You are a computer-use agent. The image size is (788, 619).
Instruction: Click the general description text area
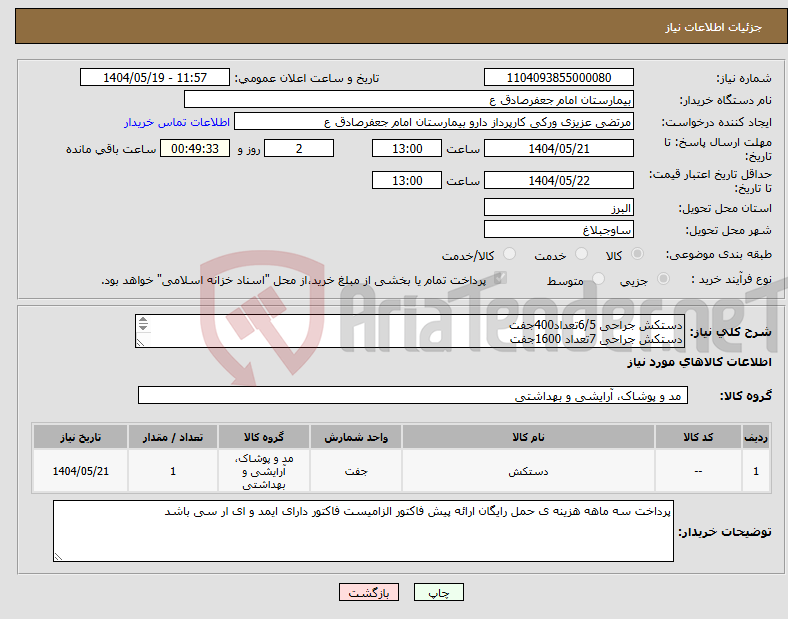(x=410, y=331)
